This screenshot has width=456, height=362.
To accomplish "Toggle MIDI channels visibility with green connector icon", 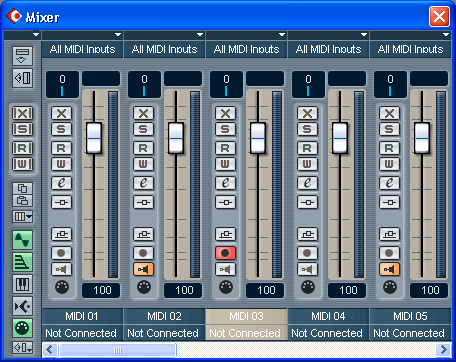I will [22, 328].
